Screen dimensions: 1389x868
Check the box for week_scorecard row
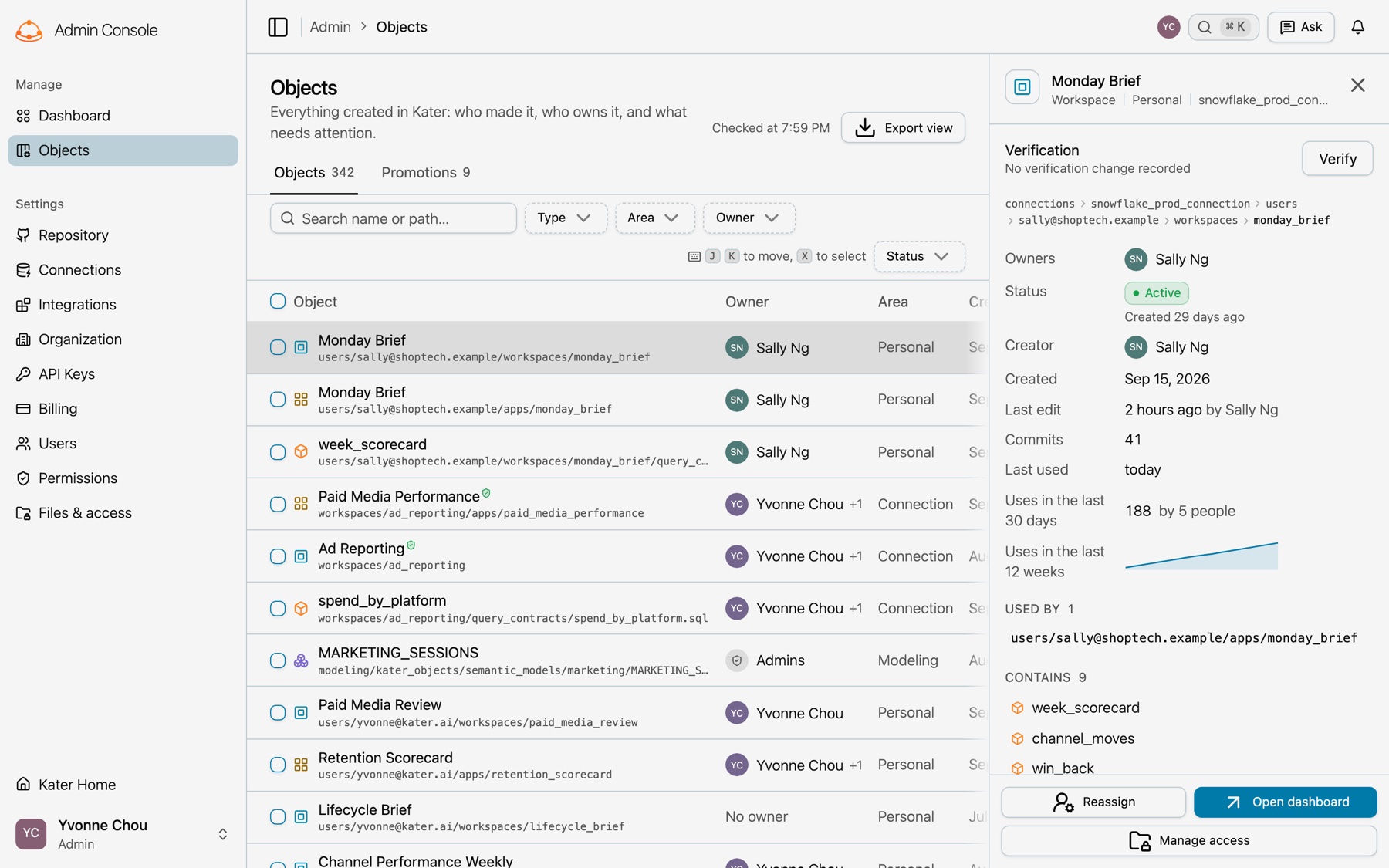point(278,452)
